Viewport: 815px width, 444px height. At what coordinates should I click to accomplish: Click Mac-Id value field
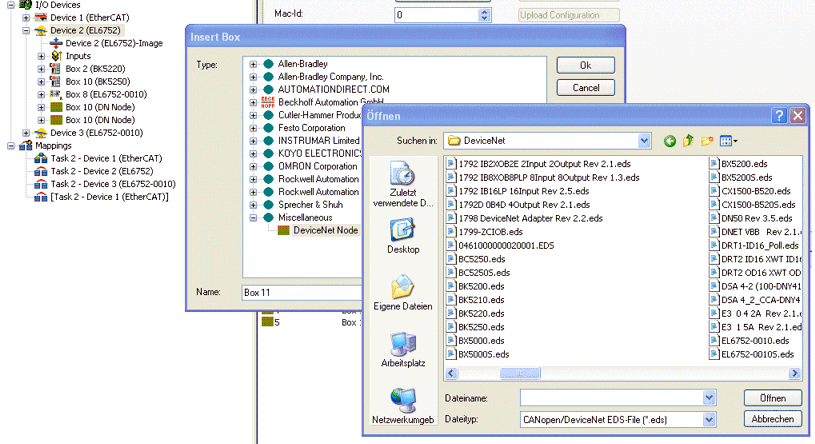point(437,15)
